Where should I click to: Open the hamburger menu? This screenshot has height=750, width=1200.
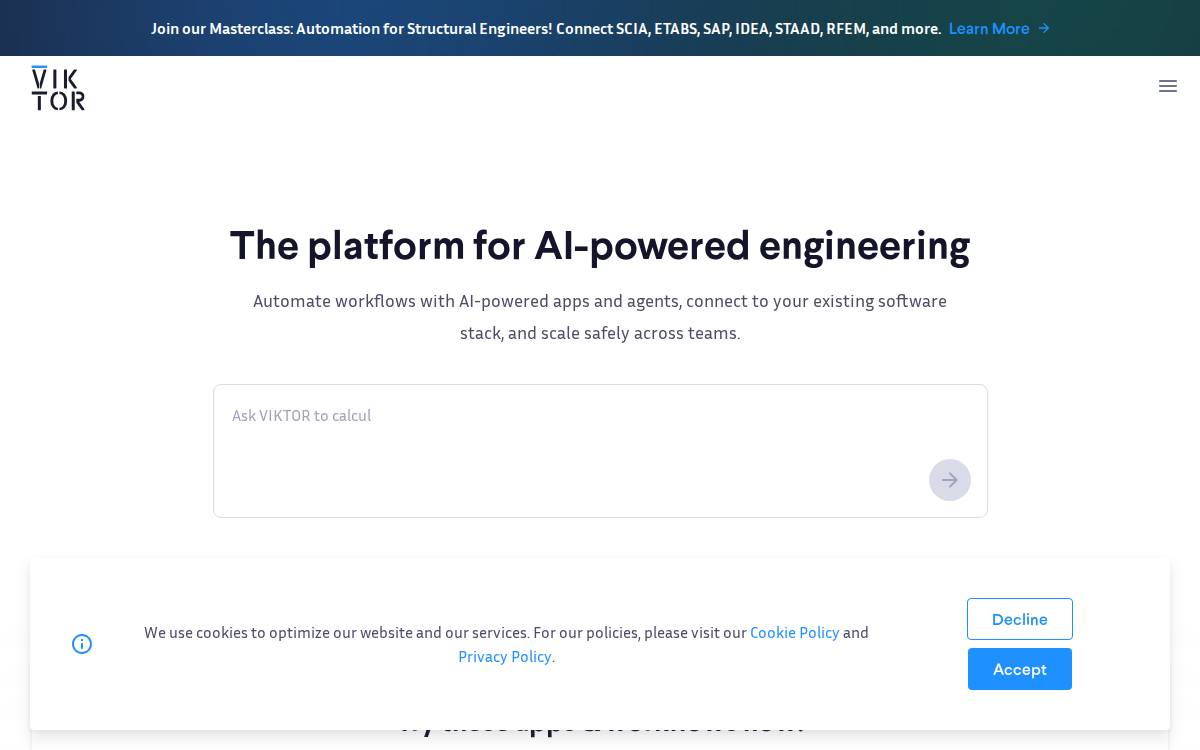coord(1168,86)
